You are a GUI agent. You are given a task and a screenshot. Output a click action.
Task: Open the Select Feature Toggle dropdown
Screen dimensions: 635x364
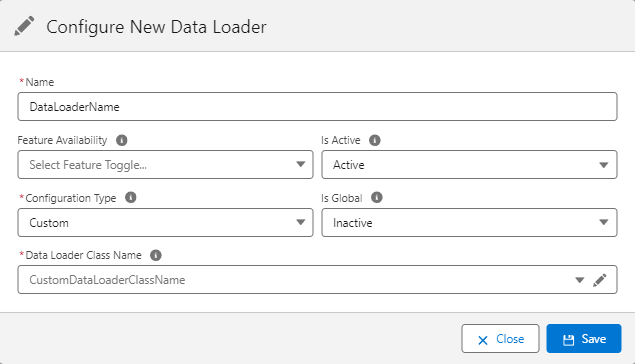point(165,164)
